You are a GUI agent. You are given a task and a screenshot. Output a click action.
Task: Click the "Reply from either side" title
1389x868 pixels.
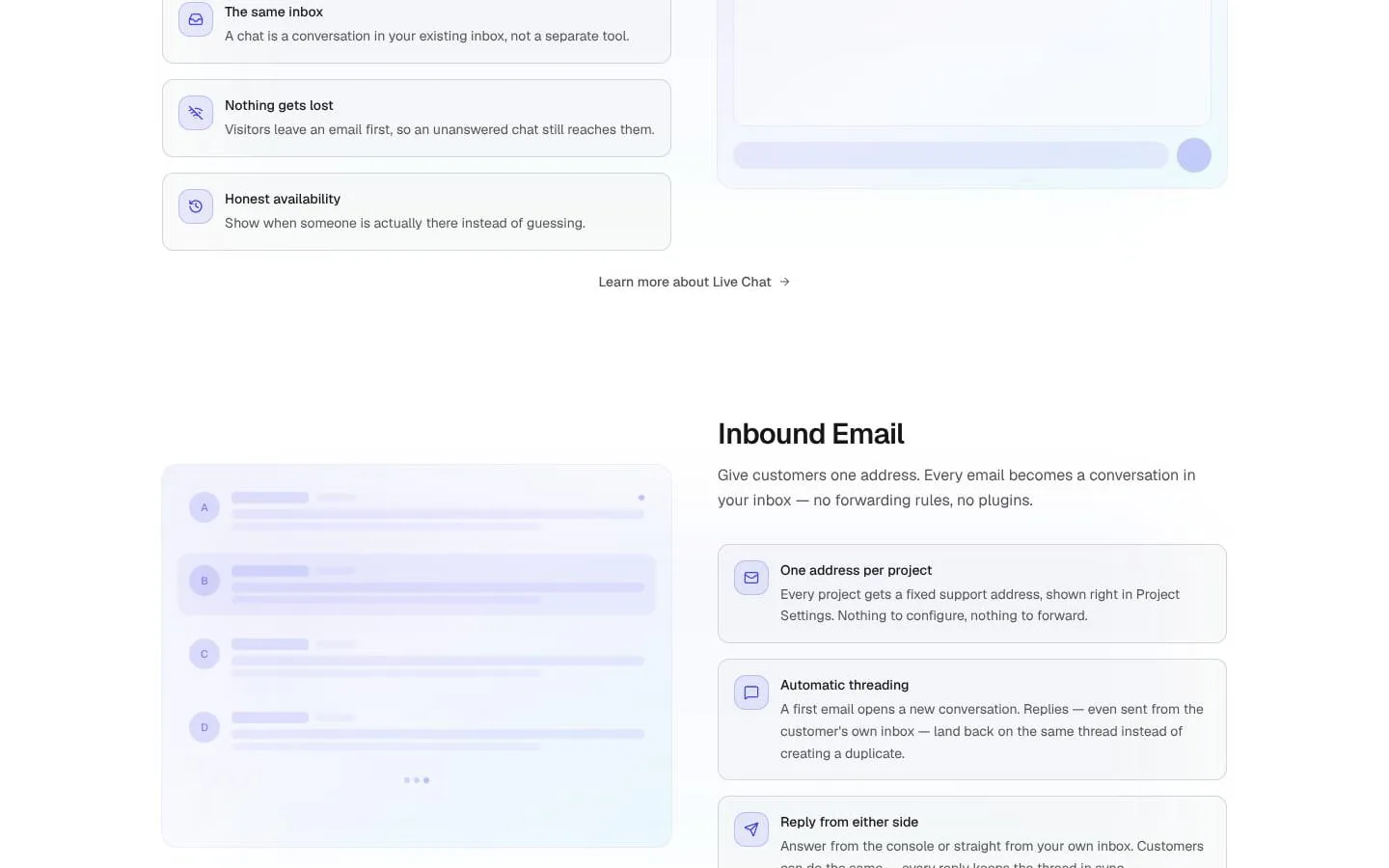(x=849, y=822)
